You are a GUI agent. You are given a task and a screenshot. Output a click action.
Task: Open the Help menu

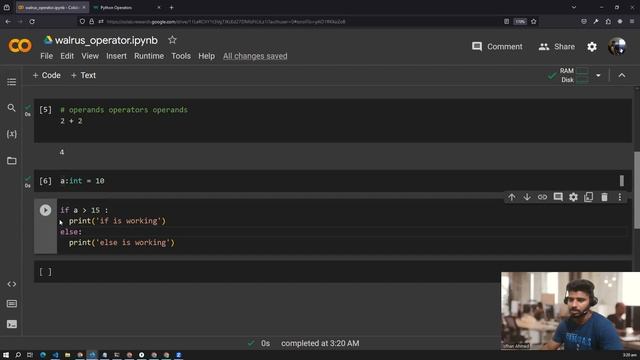[207, 56]
